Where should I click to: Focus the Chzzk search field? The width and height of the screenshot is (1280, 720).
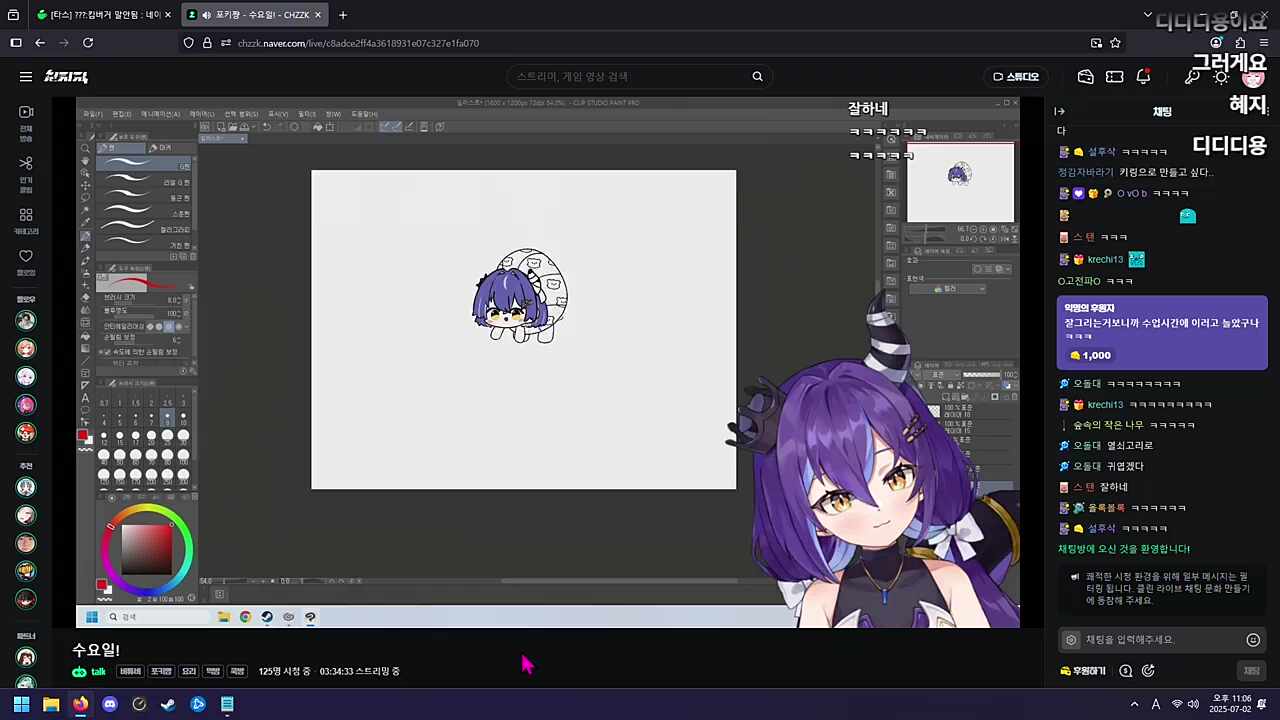tap(630, 76)
